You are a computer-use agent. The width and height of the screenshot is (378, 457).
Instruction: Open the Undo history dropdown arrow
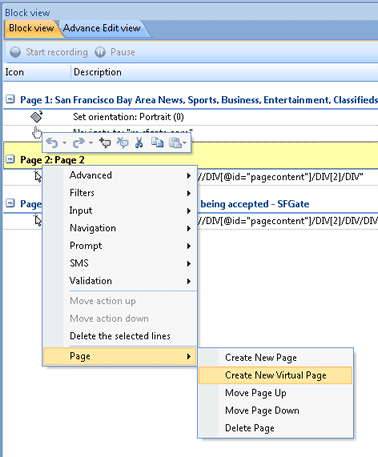coord(64,143)
